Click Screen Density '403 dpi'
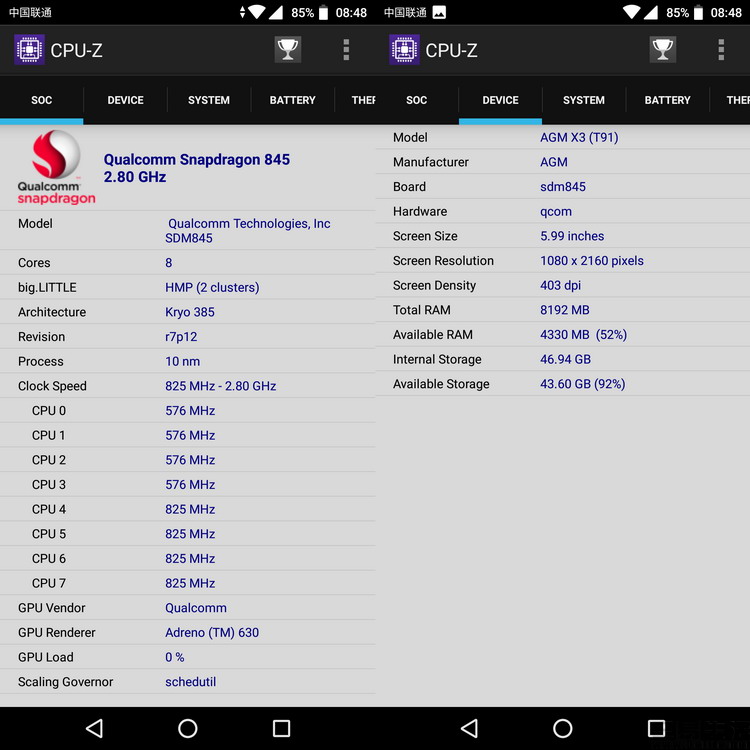 (561, 286)
